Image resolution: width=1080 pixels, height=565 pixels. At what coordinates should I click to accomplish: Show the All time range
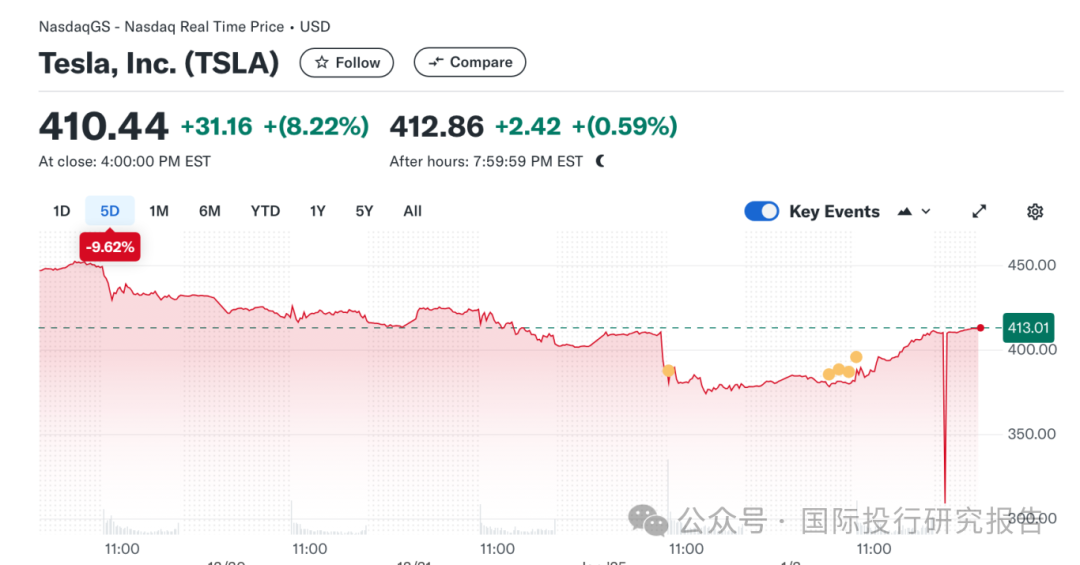[413, 211]
